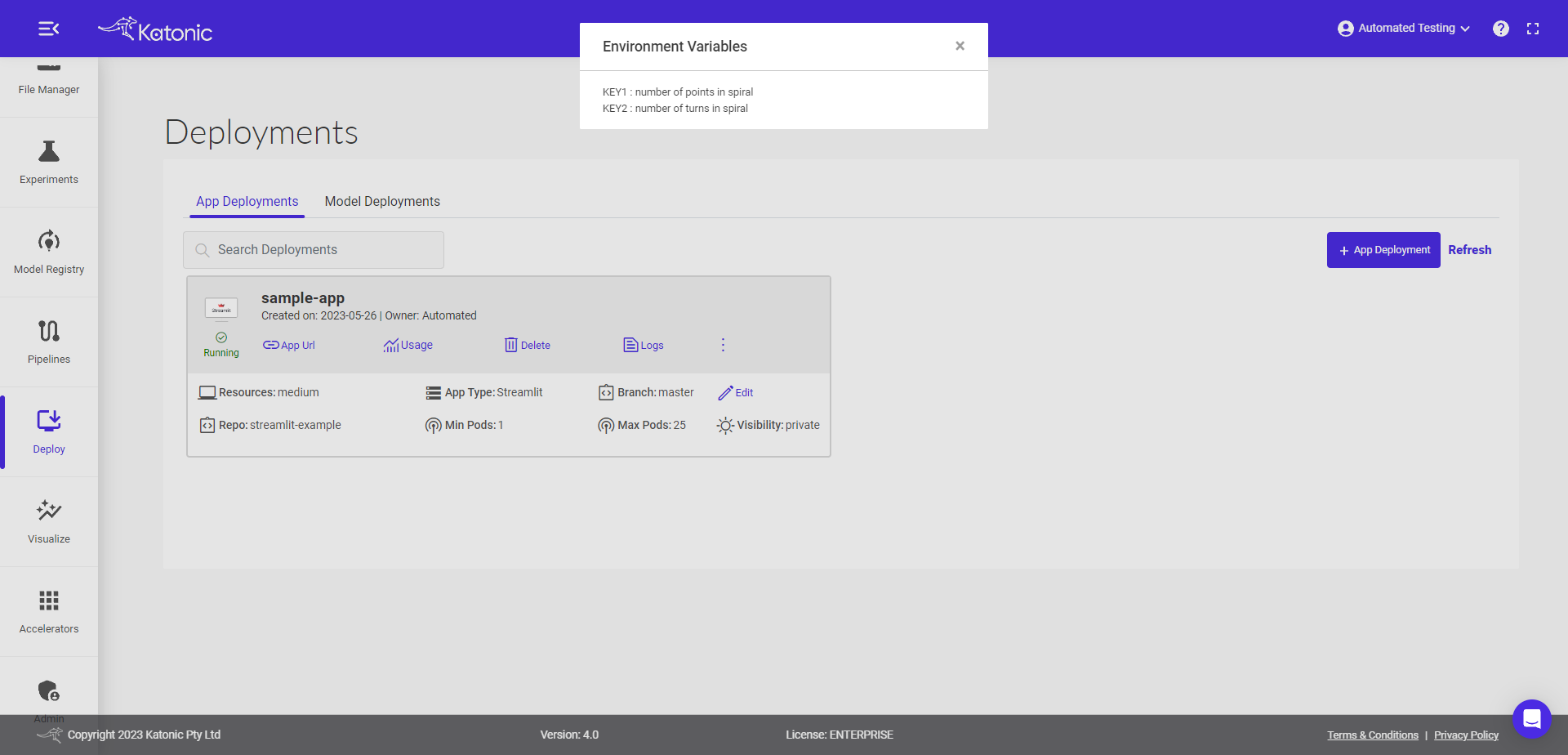Click the Katonic logo
The image size is (1568, 755).
coord(155,29)
